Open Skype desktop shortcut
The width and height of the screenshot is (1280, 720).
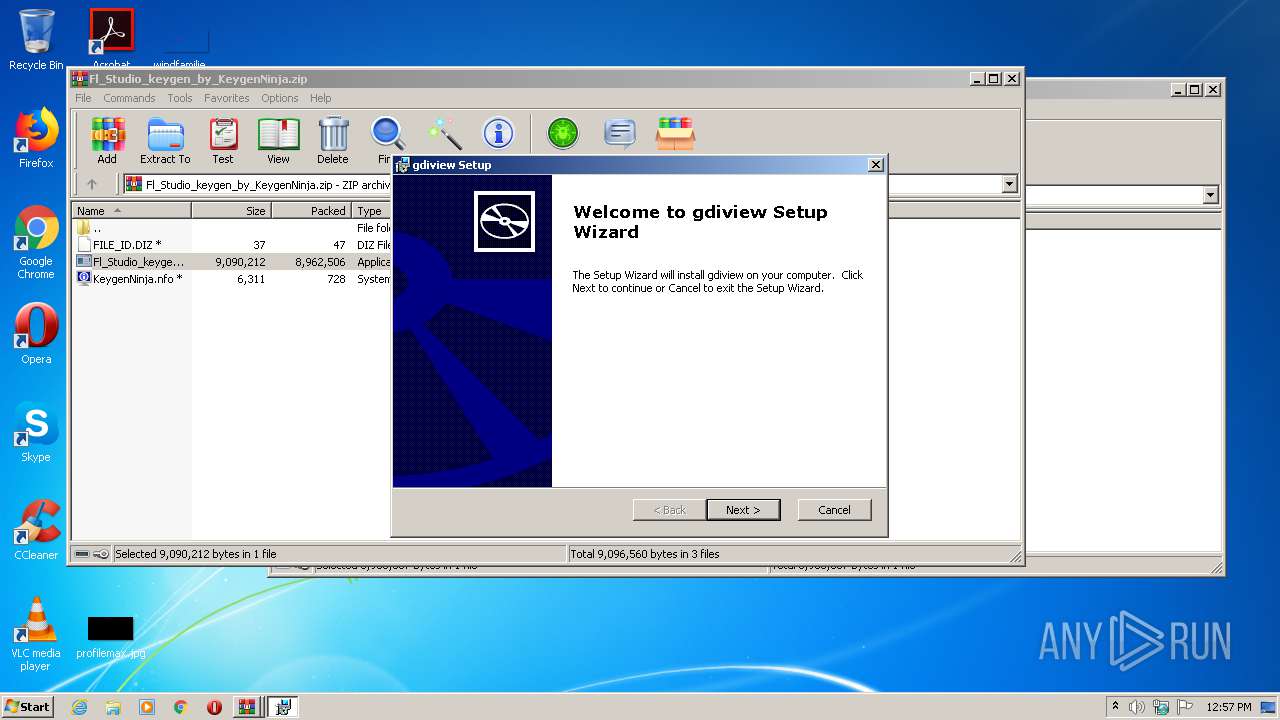[36, 432]
